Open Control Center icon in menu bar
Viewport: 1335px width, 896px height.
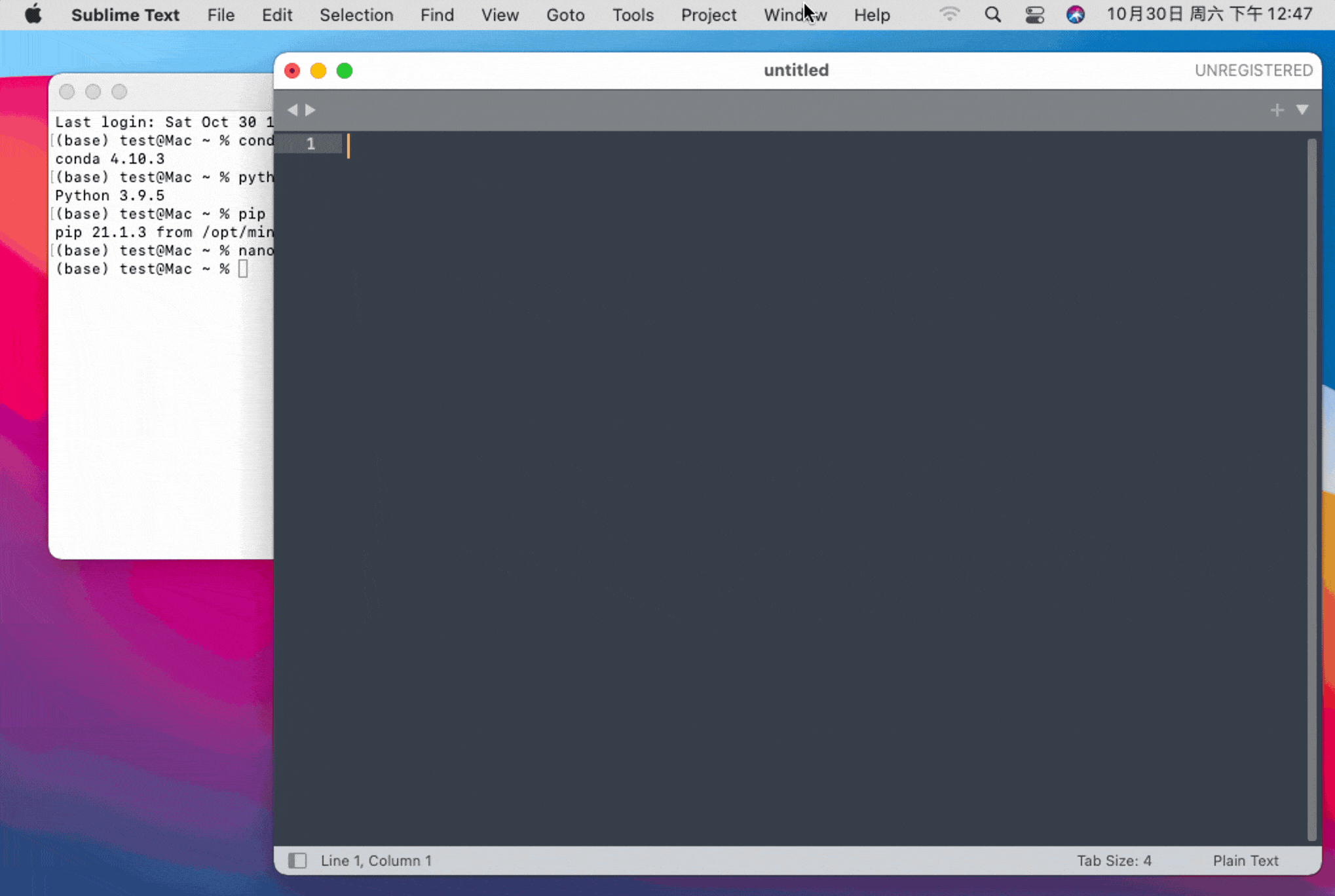tap(1034, 14)
